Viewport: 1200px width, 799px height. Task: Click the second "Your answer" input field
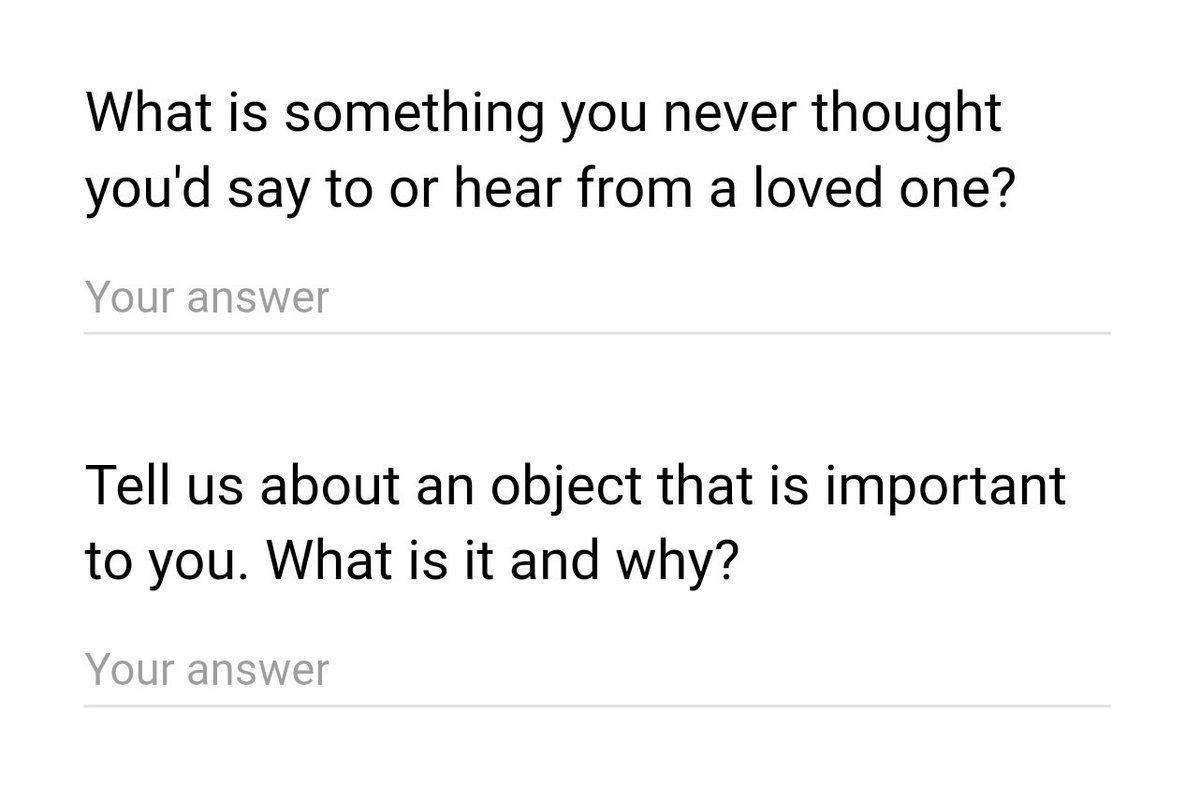tap(596, 670)
